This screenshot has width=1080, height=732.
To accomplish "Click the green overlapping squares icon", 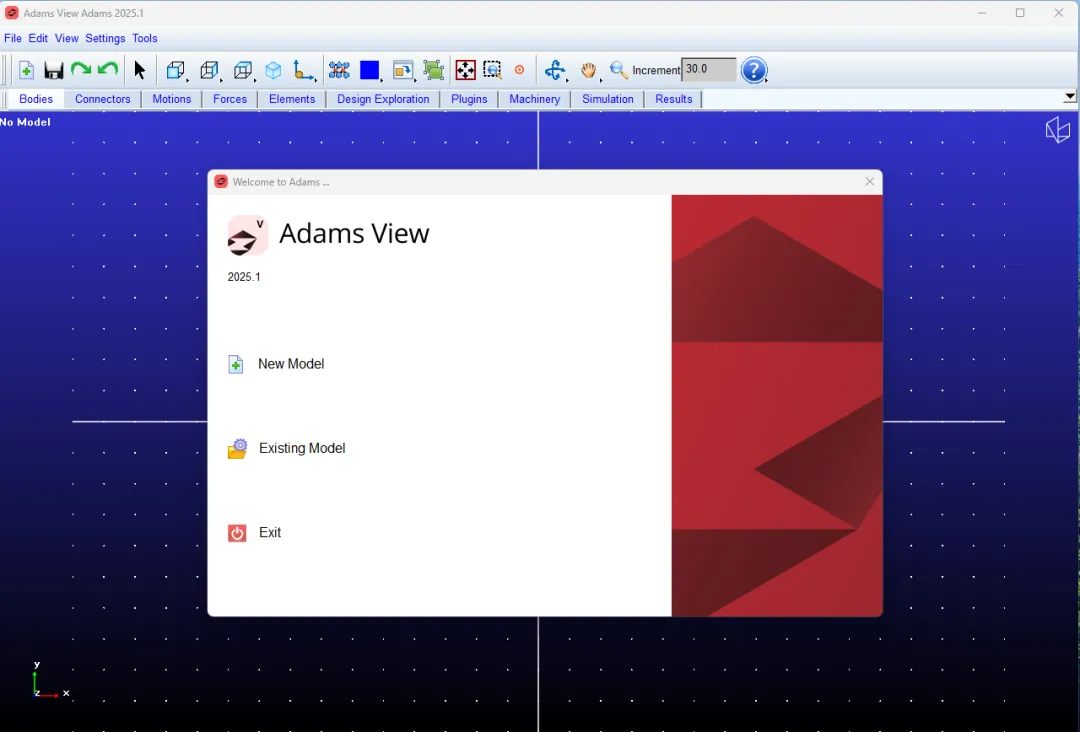I will coord(433,70).
